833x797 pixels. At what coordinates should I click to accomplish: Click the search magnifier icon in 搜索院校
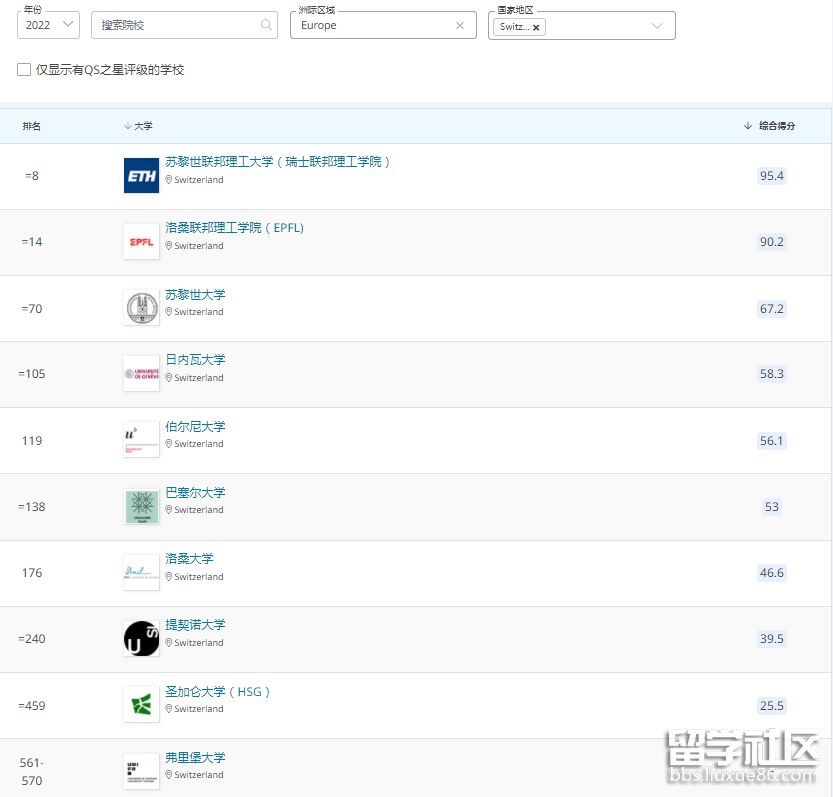[x=266, y=26]
